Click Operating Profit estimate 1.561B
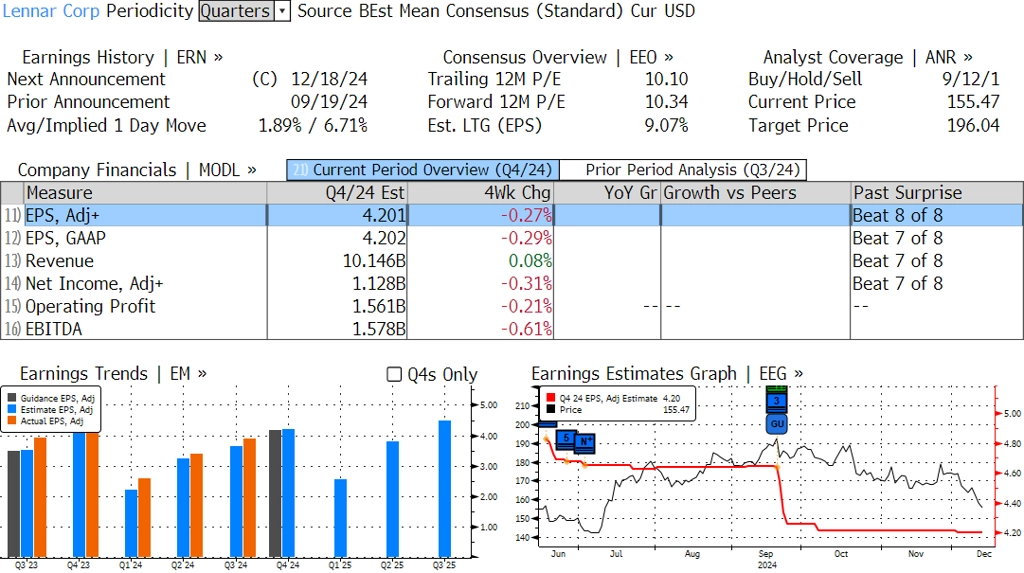 coord(379,306)
